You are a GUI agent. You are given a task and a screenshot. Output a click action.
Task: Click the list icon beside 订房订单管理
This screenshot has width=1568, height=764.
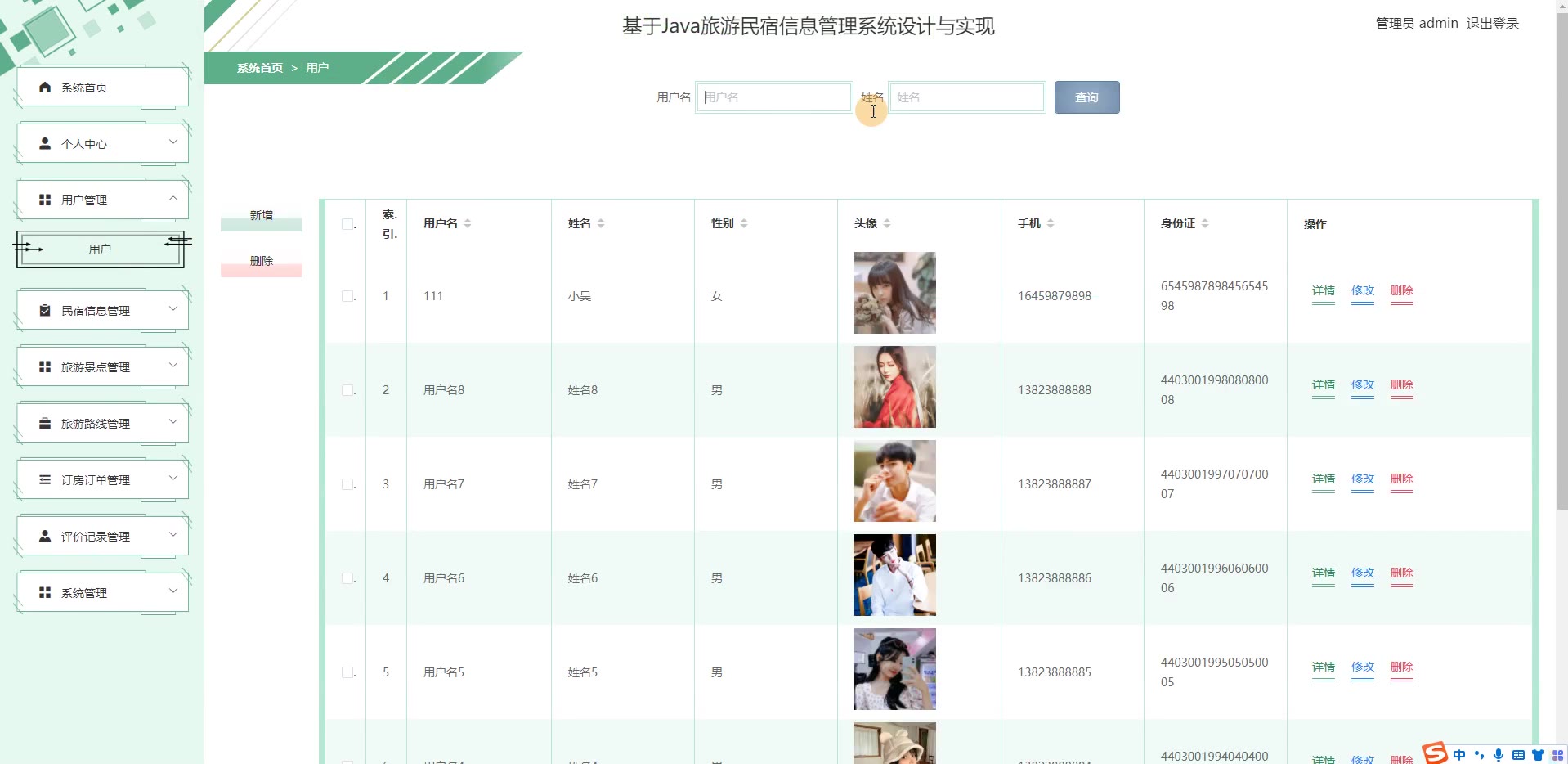click(45, 480)
